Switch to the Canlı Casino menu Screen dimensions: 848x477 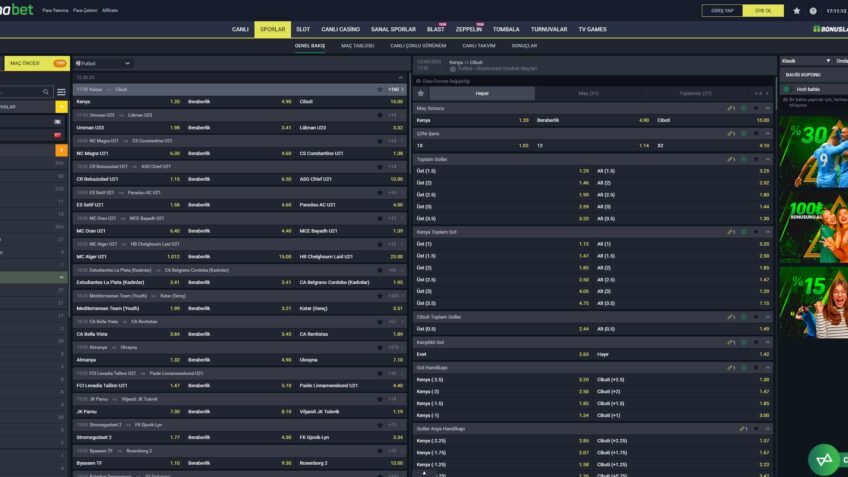point(340,29)
